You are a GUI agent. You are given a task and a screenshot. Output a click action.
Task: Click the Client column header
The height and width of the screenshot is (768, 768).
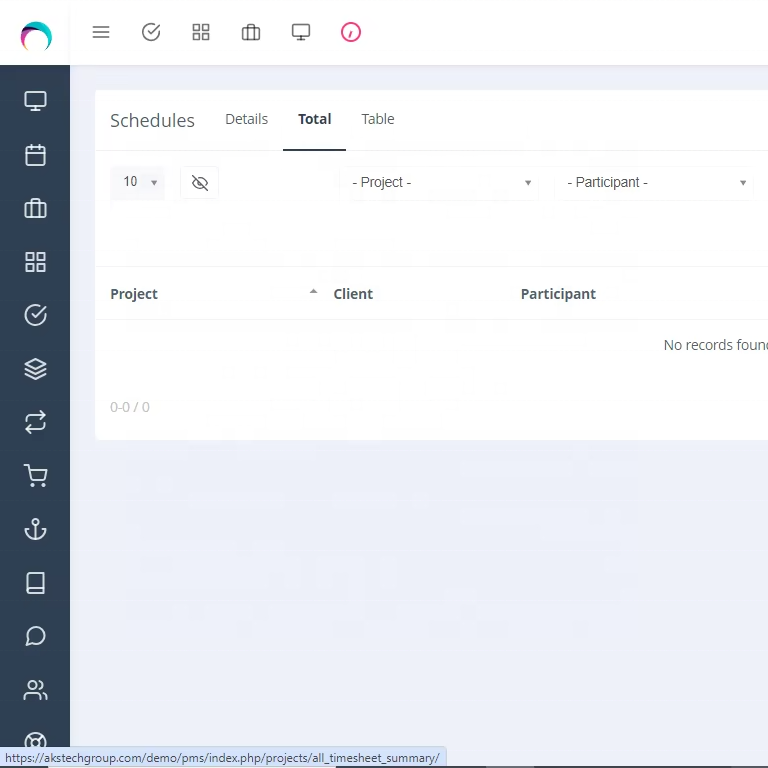coord(353,294)
